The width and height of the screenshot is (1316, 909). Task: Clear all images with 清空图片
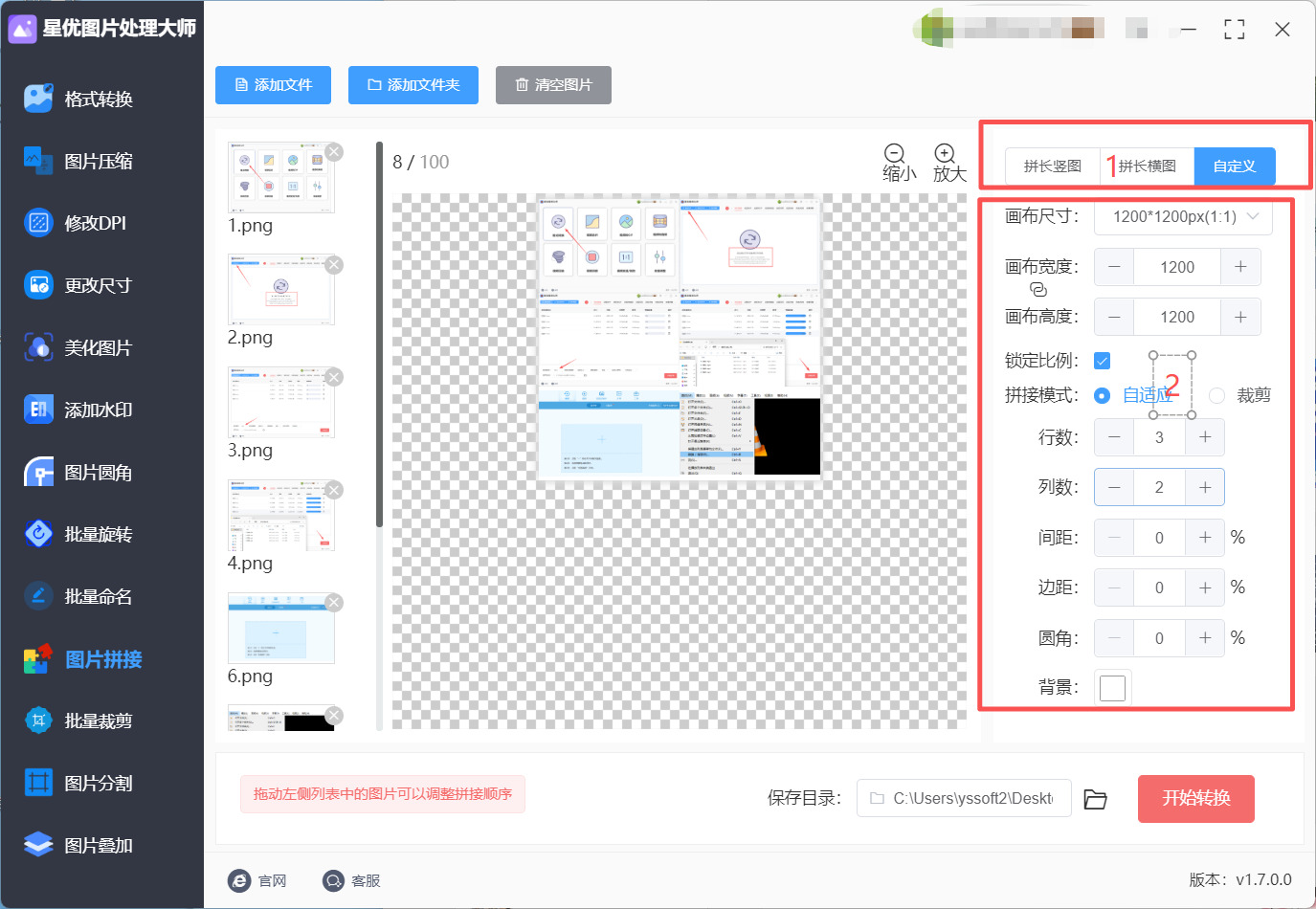click(553, 85)
